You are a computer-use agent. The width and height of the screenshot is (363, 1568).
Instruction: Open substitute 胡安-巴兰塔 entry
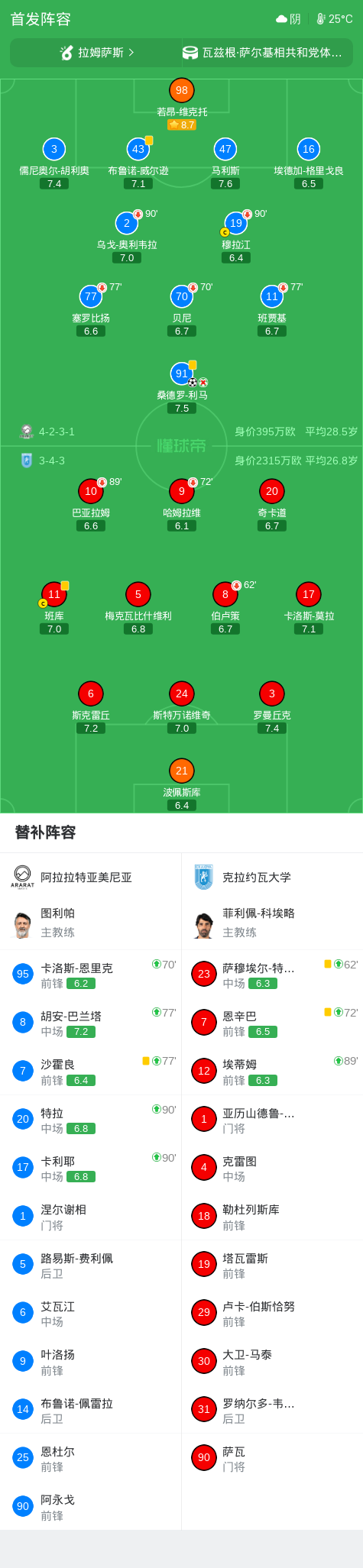(91, 1022)
